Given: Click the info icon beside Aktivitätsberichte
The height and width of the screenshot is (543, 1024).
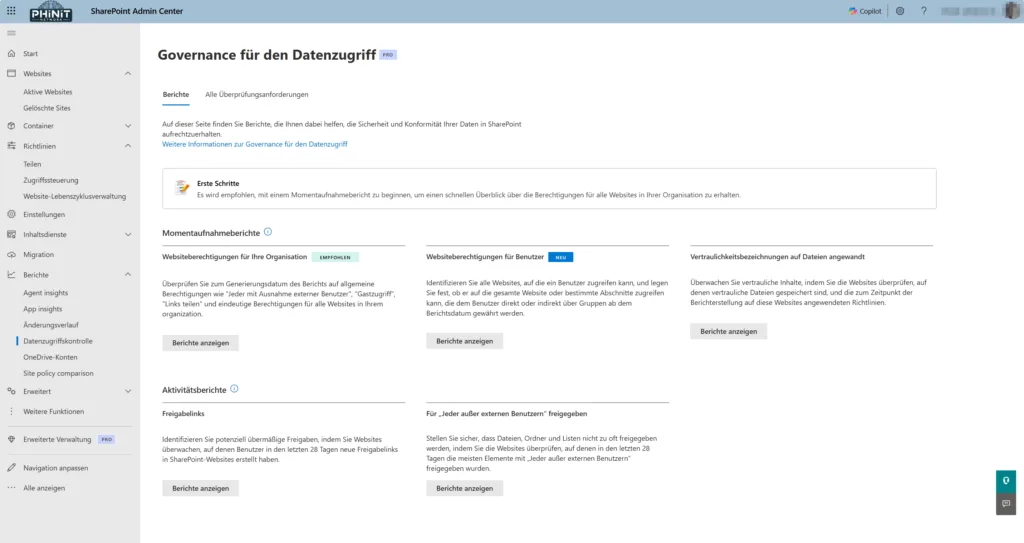Looking at the screenshot, I should pyautogui.click(x=234, y=389).
